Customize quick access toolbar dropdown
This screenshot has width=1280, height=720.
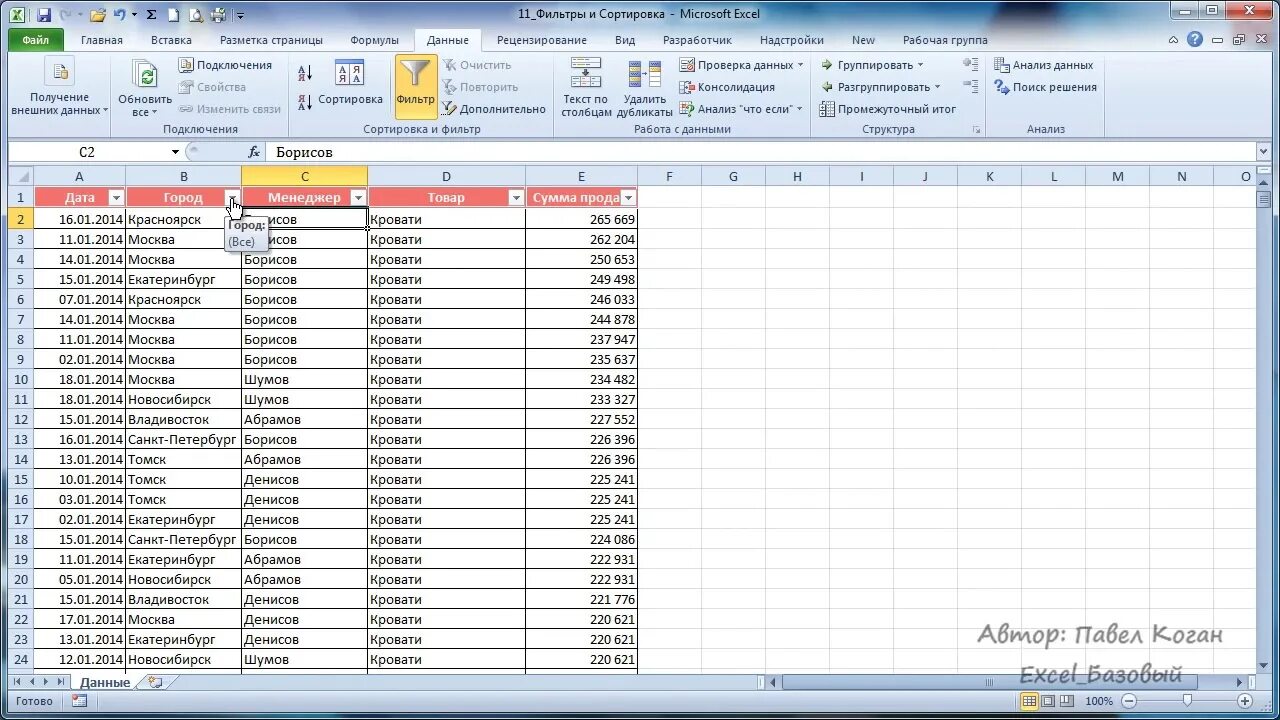[241, 15]
